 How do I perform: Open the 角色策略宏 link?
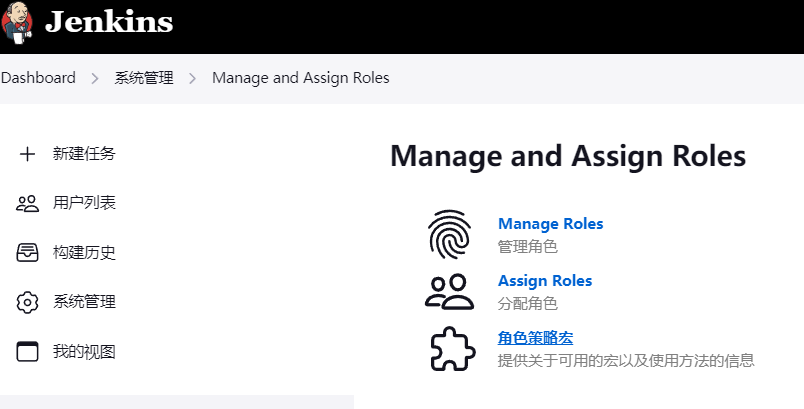tap(535, 338)
